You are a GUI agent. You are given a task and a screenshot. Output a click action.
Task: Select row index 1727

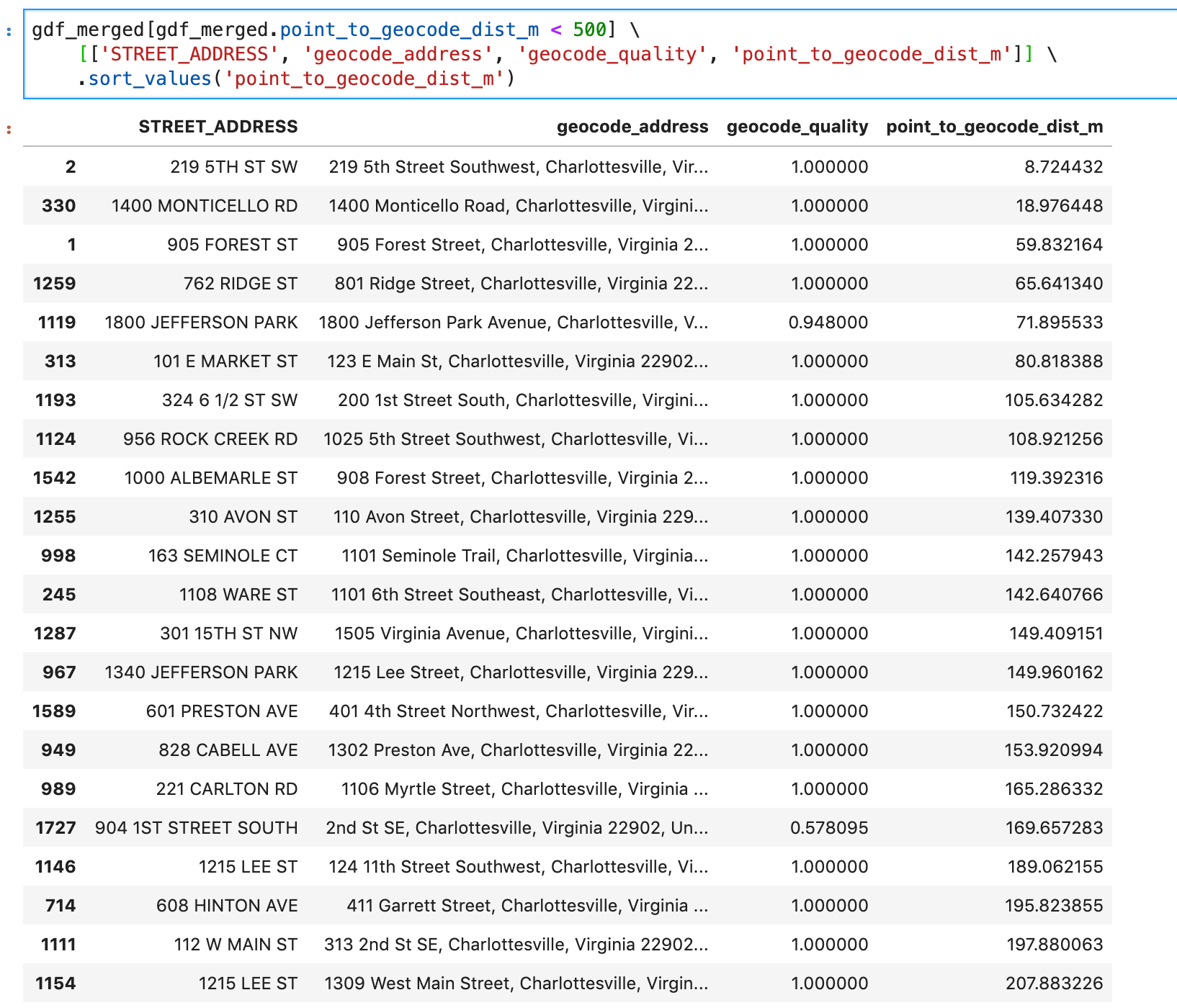[x=55, y=828]
